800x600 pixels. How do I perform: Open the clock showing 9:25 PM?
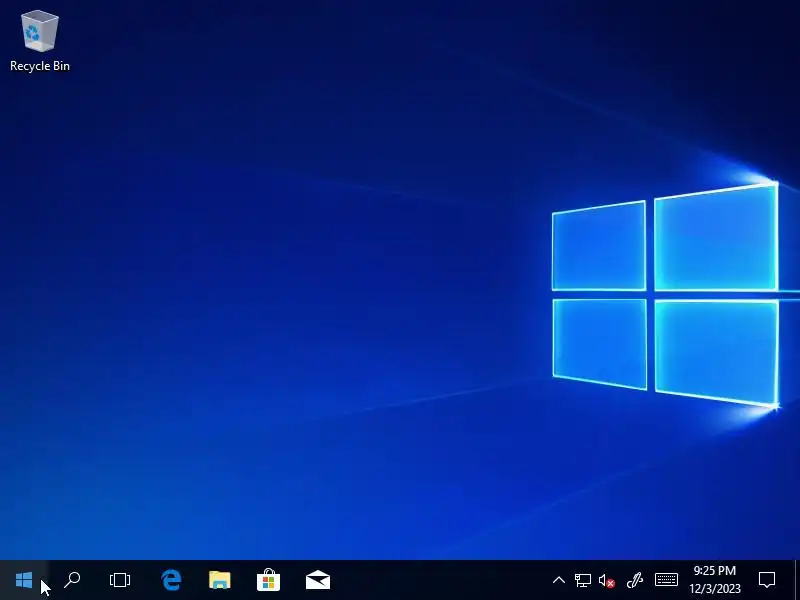click(x=714, y=580)
